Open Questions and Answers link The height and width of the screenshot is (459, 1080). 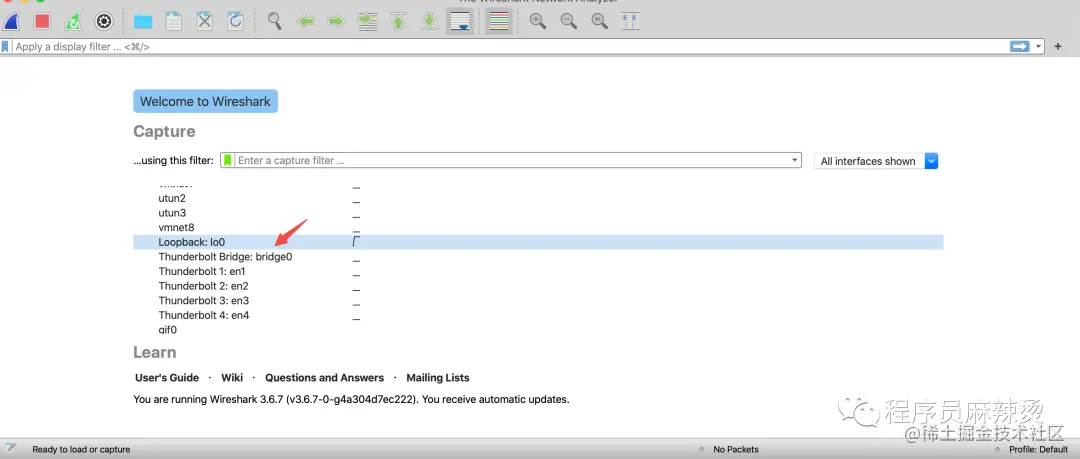pyautogui.click(x=324, y=378)
